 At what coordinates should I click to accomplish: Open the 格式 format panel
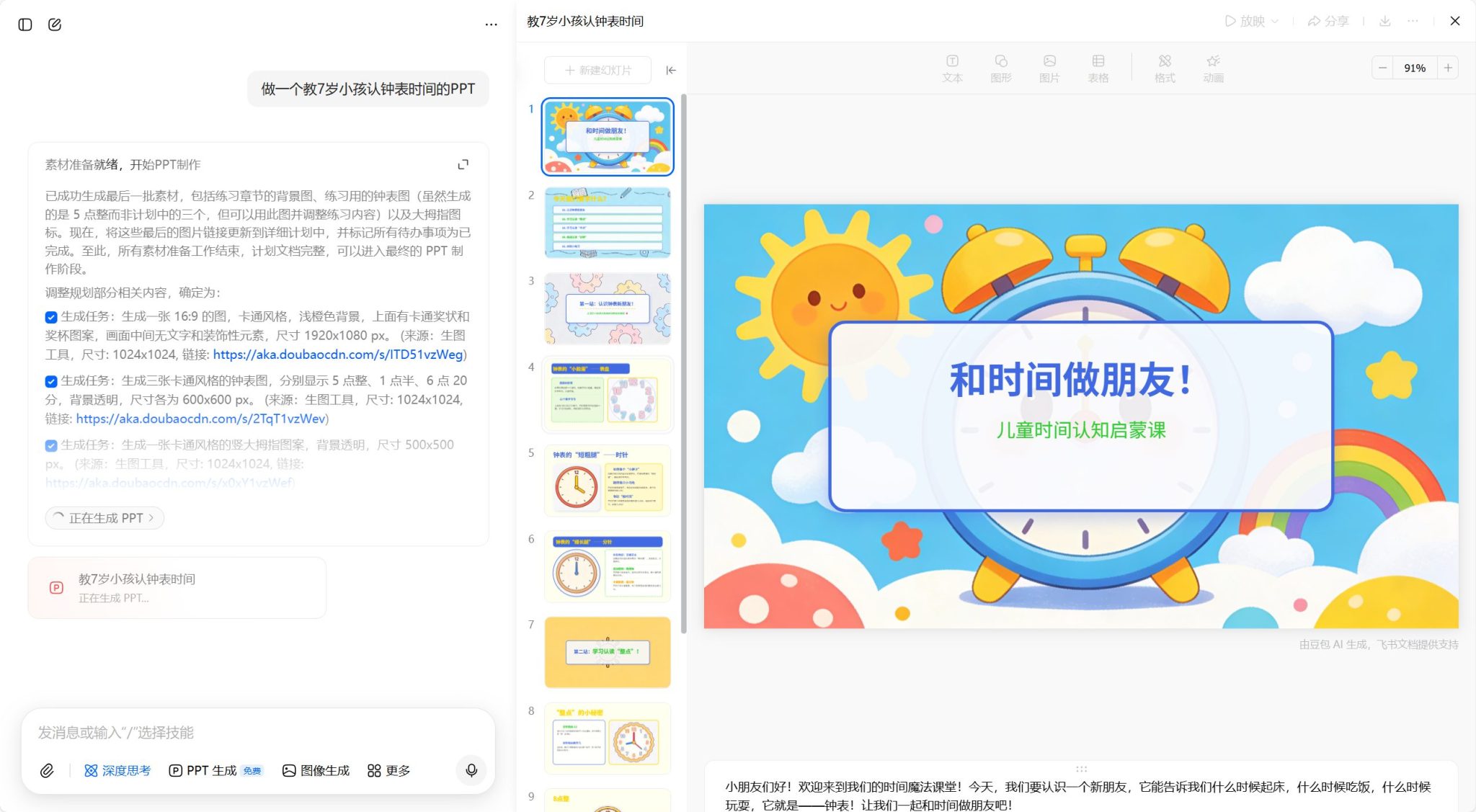(x=1164, y=68)
